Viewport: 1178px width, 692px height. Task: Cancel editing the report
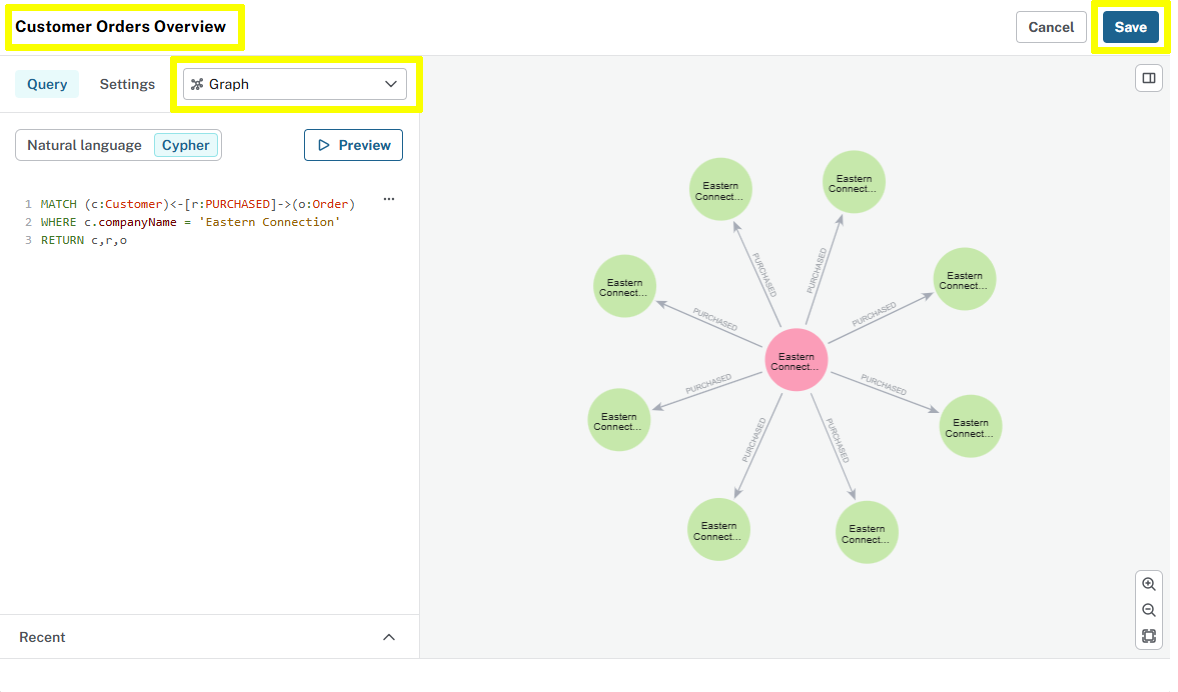[x=1051, y=27]
